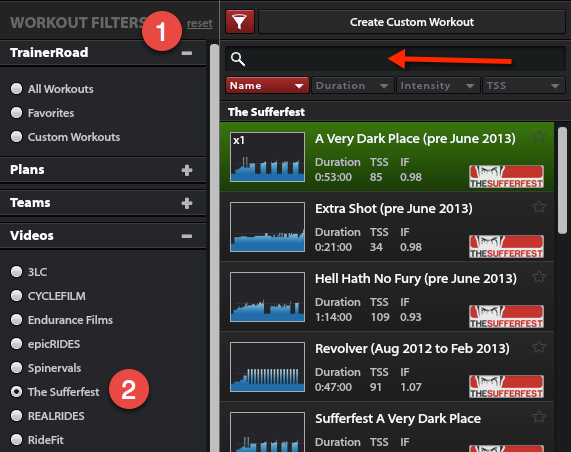Click into the workout search field

pyautogui.click(x=395, y=59)
